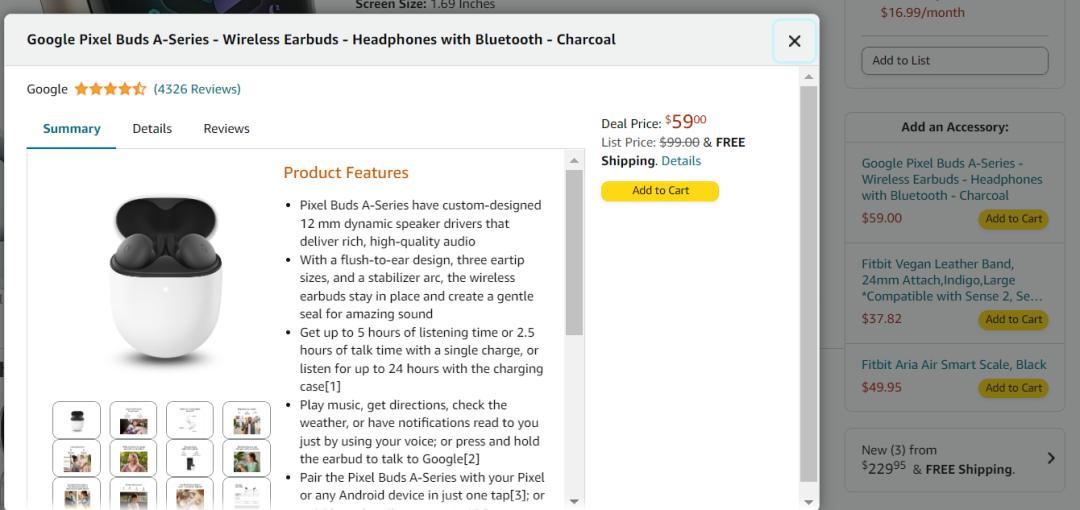The height and width of the screenshot is (510, 1080).
Task: Click the Add to List button
Action: pos(955,61)
